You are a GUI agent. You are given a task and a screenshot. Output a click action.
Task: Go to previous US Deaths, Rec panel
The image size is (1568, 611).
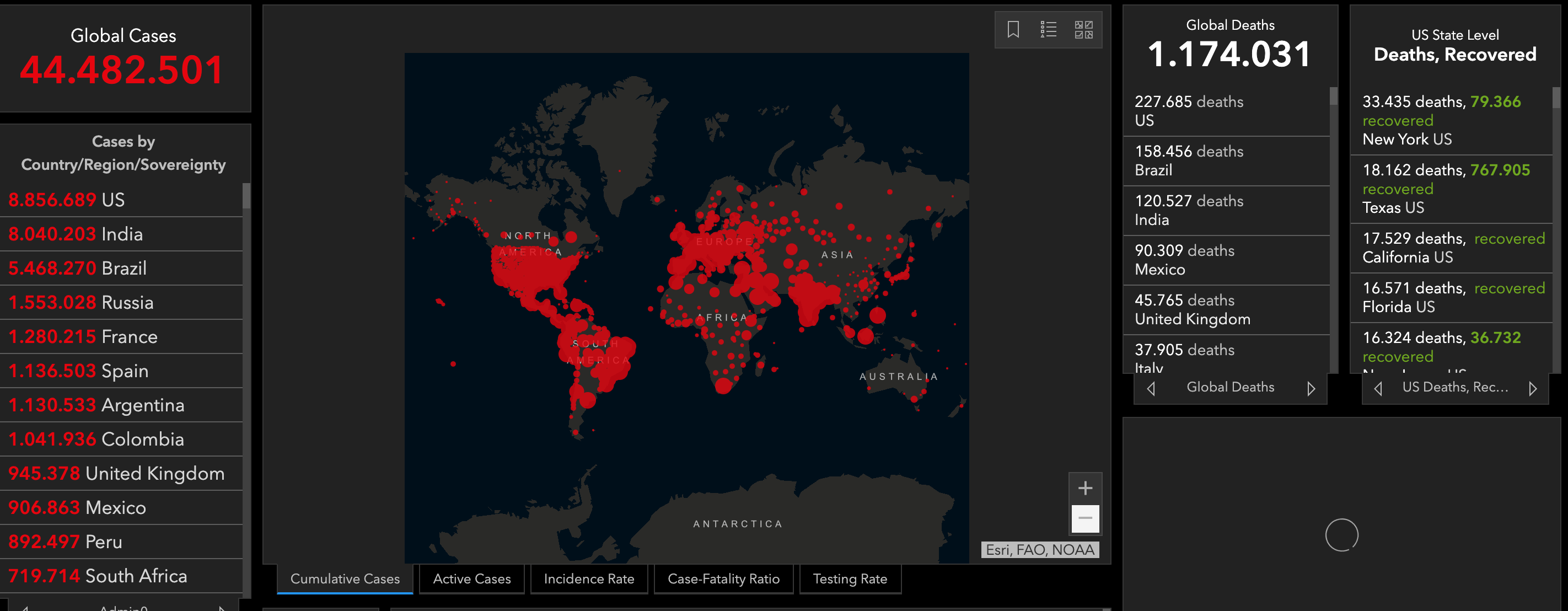click(1378, 388)
